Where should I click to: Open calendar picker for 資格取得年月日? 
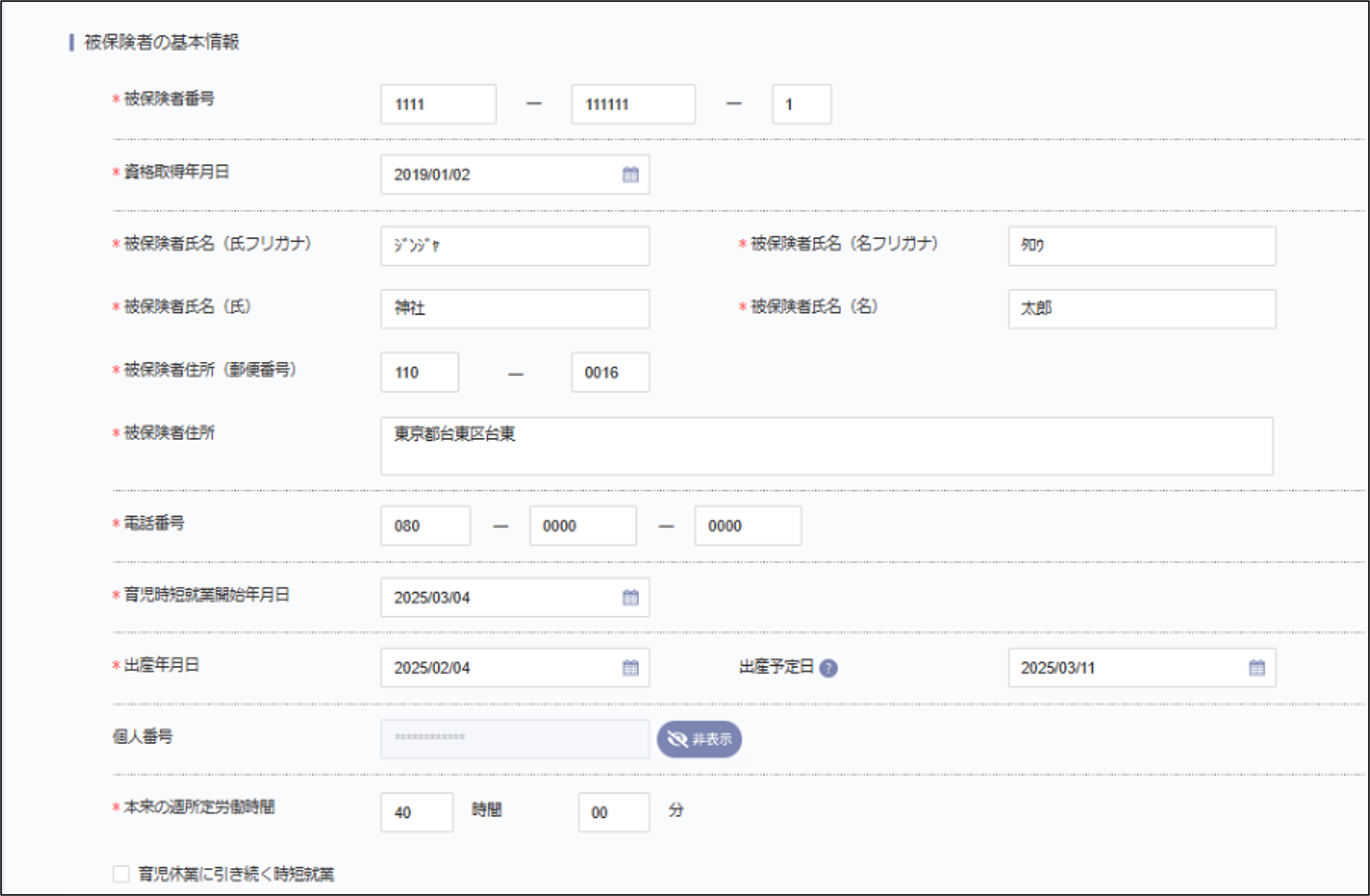tap(630, 174)
